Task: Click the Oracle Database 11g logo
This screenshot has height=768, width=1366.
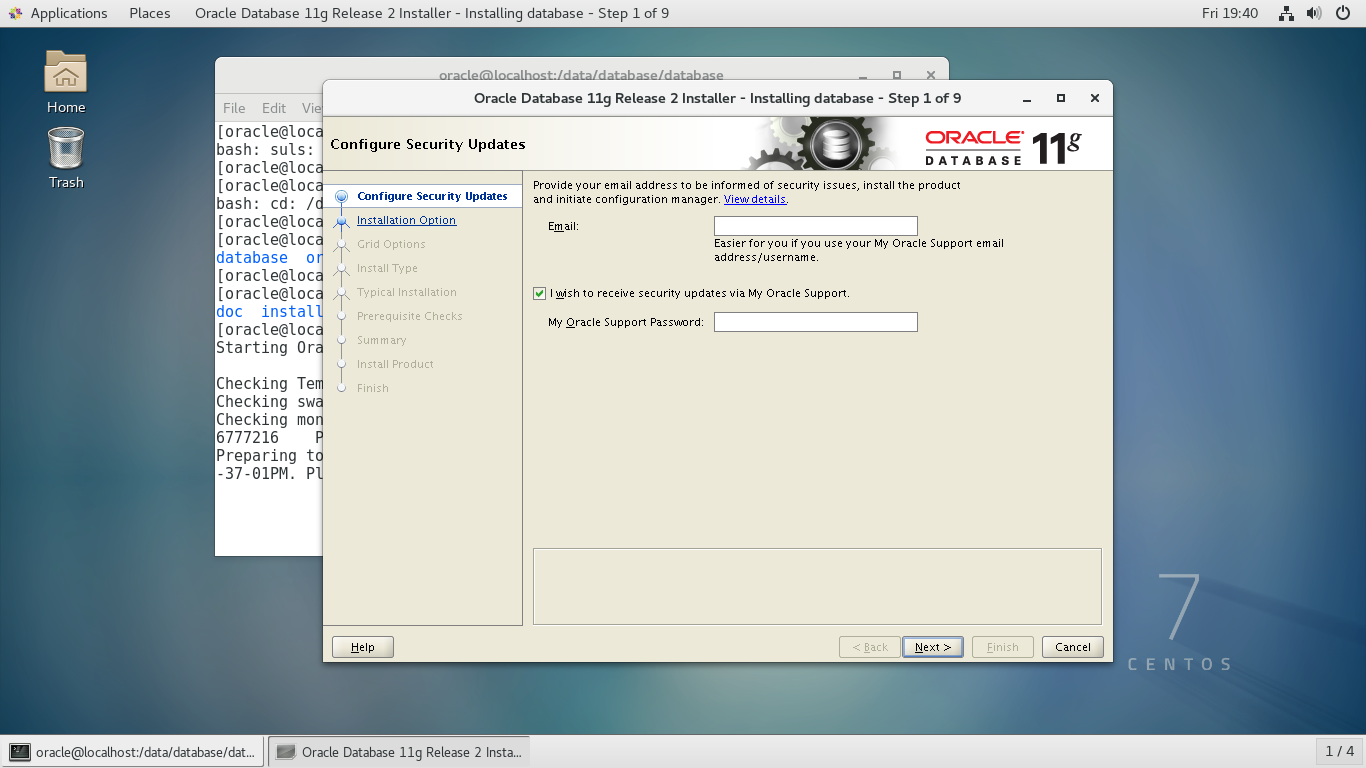Action: point(1003,147)
